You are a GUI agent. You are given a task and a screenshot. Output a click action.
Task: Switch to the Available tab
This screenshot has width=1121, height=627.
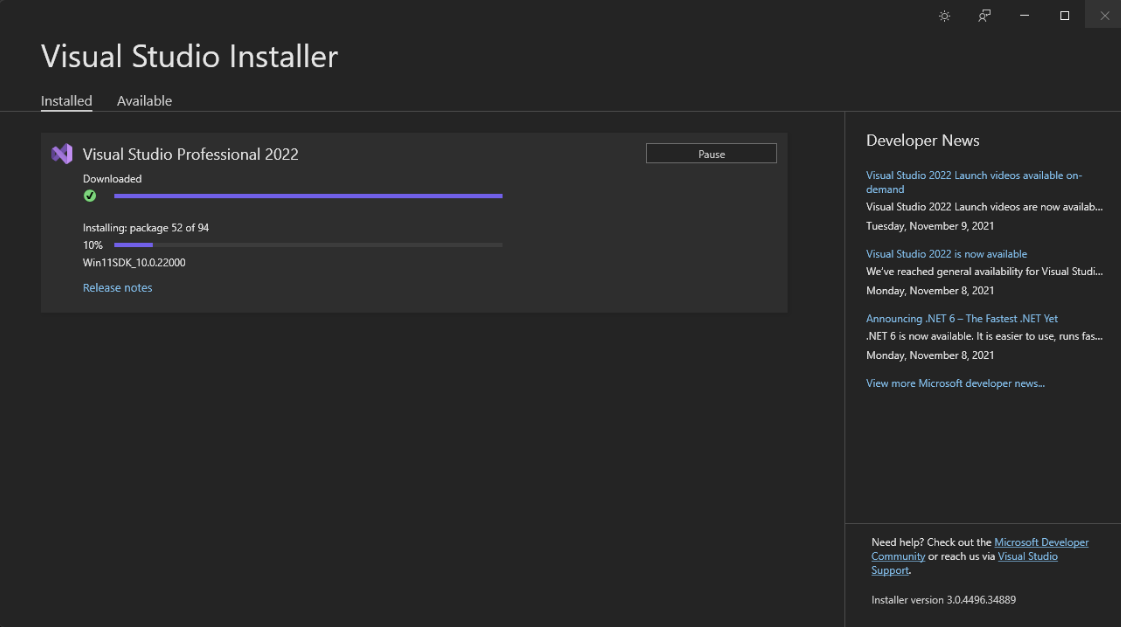coord(144,101)
